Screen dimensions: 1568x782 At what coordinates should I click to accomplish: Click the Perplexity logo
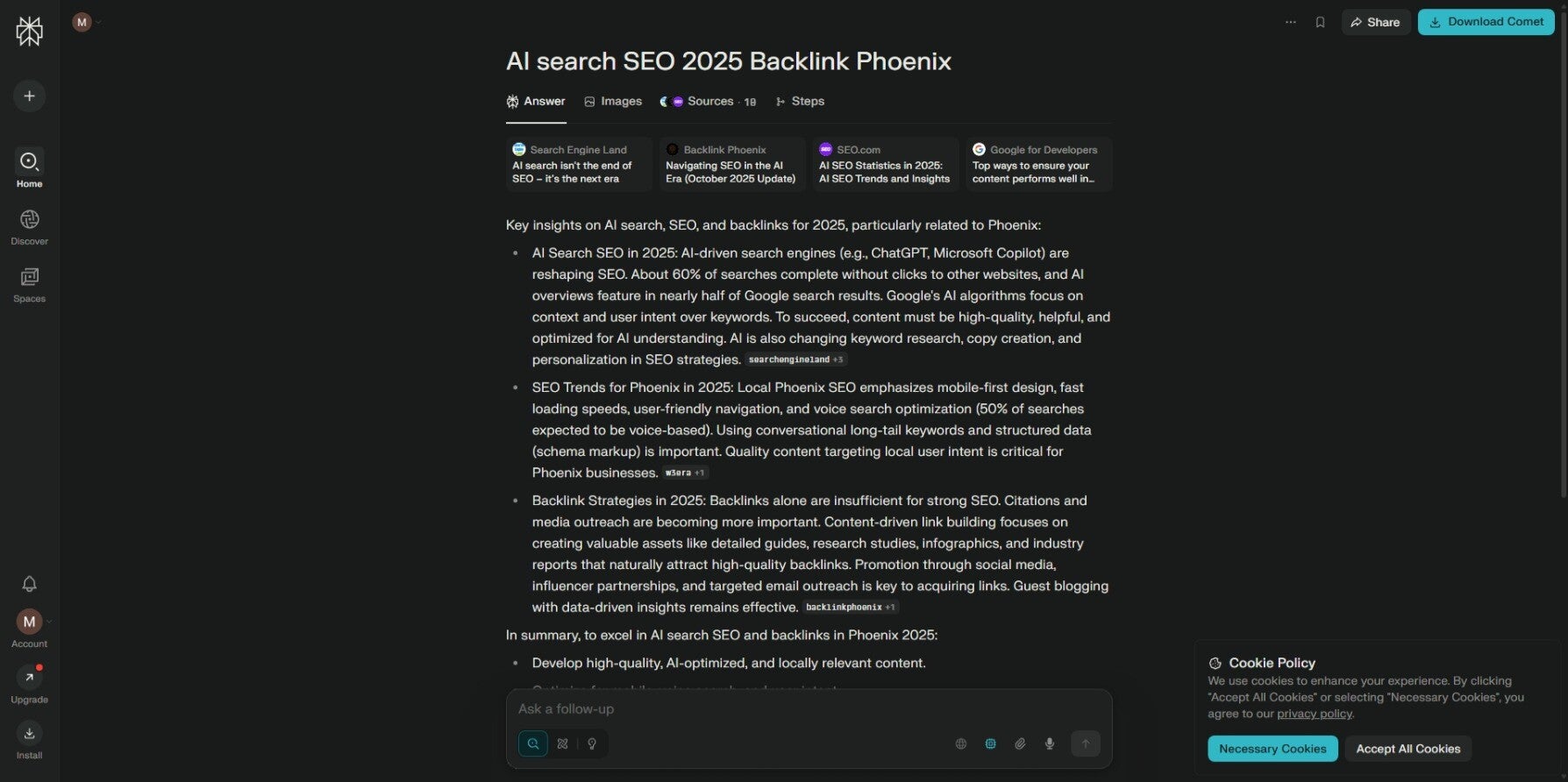29,32
